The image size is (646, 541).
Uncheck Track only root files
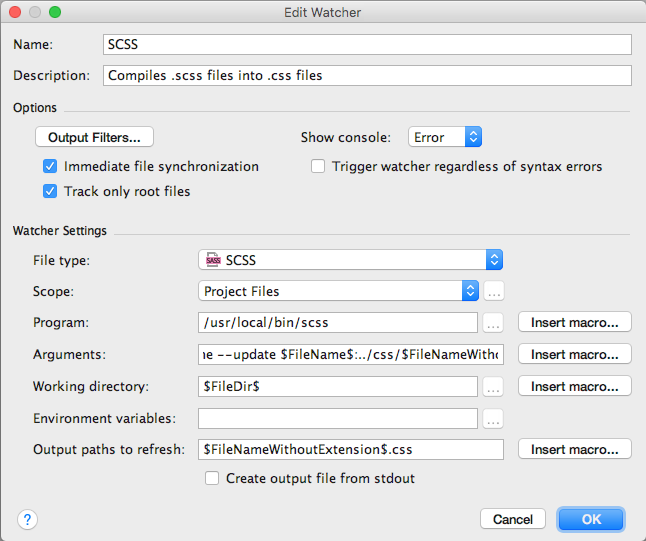tap(50, 192)
